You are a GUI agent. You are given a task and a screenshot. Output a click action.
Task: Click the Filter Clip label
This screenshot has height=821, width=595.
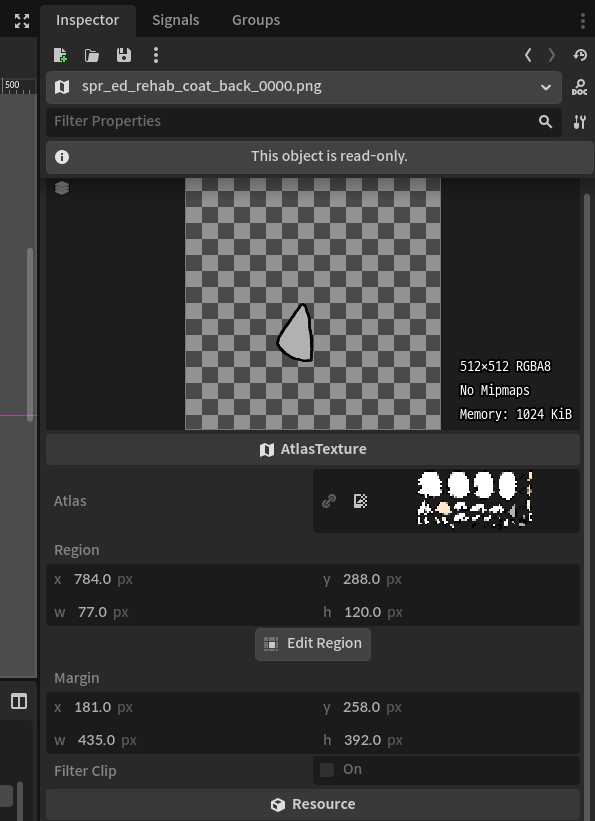85,771
